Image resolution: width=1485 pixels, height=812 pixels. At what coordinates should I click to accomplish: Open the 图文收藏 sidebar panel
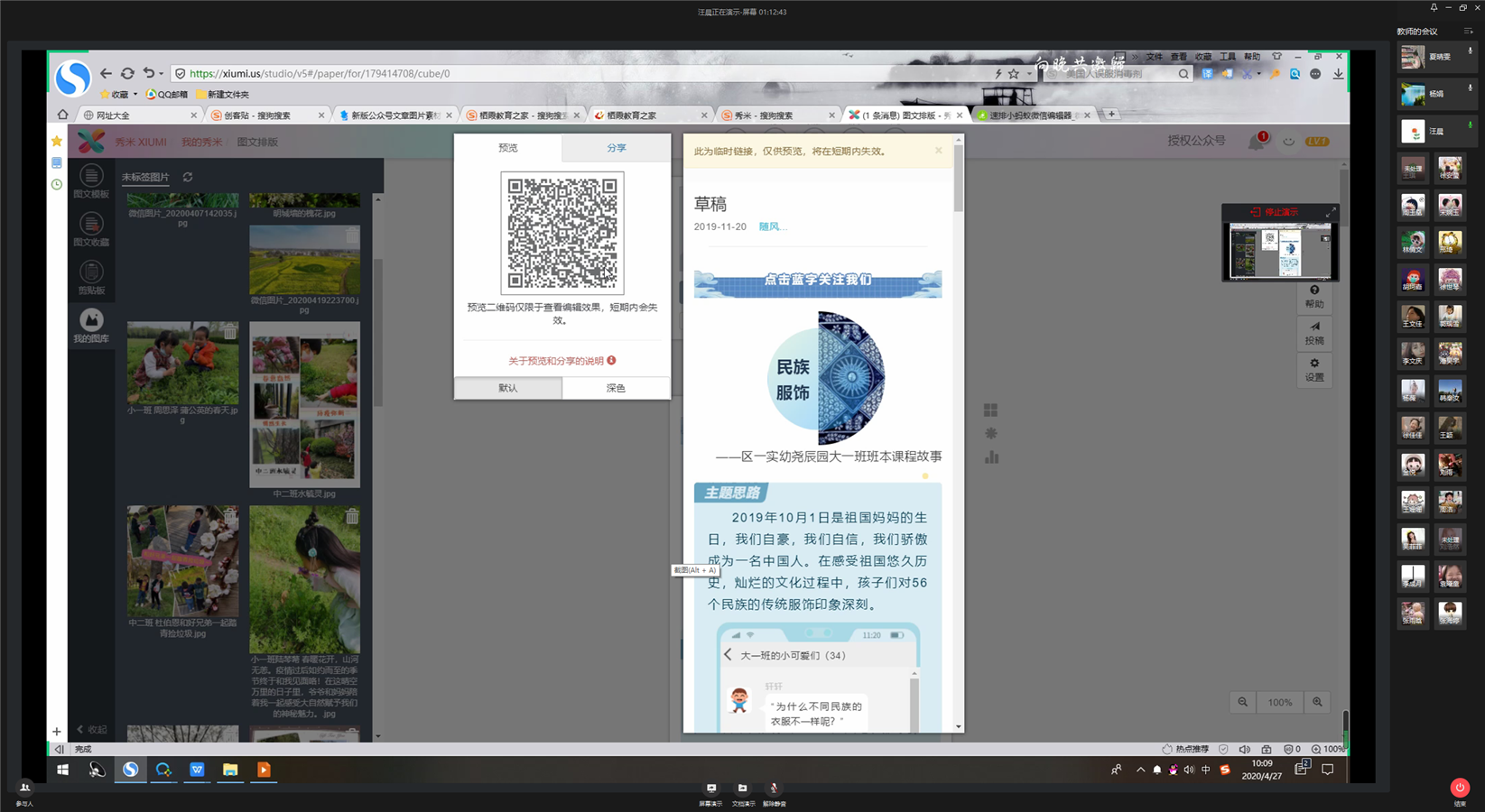click(91, 228)
